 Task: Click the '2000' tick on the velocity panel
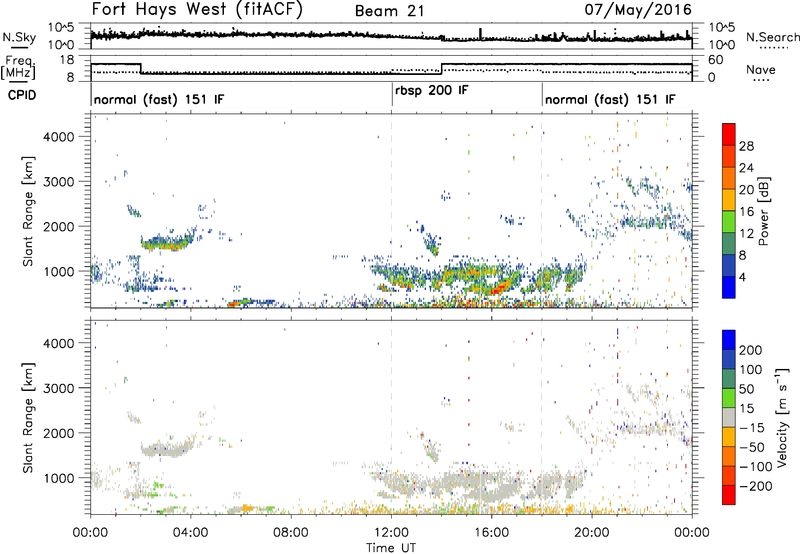(x=58, y=433)
